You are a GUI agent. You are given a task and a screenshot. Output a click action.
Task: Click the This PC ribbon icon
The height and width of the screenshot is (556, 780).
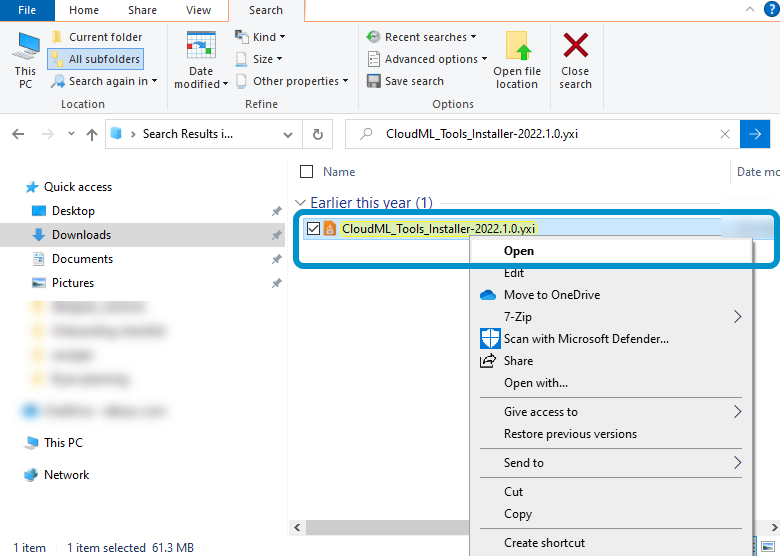(x=25, y=61)
